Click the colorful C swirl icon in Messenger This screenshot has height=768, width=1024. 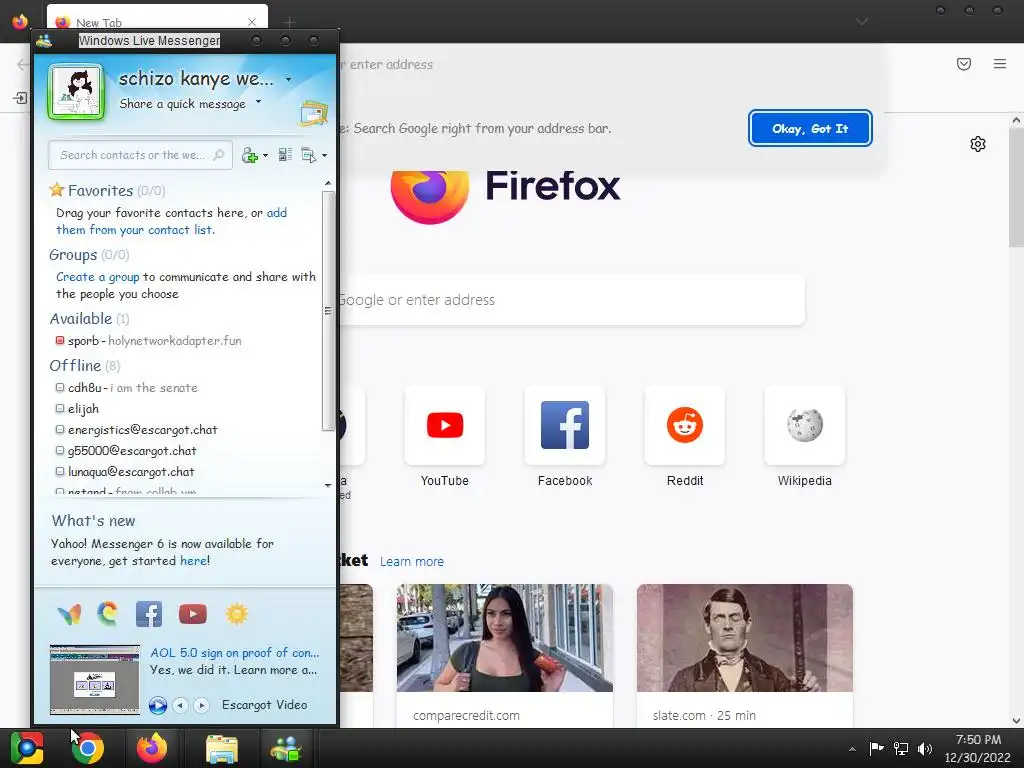click(108, 614)
